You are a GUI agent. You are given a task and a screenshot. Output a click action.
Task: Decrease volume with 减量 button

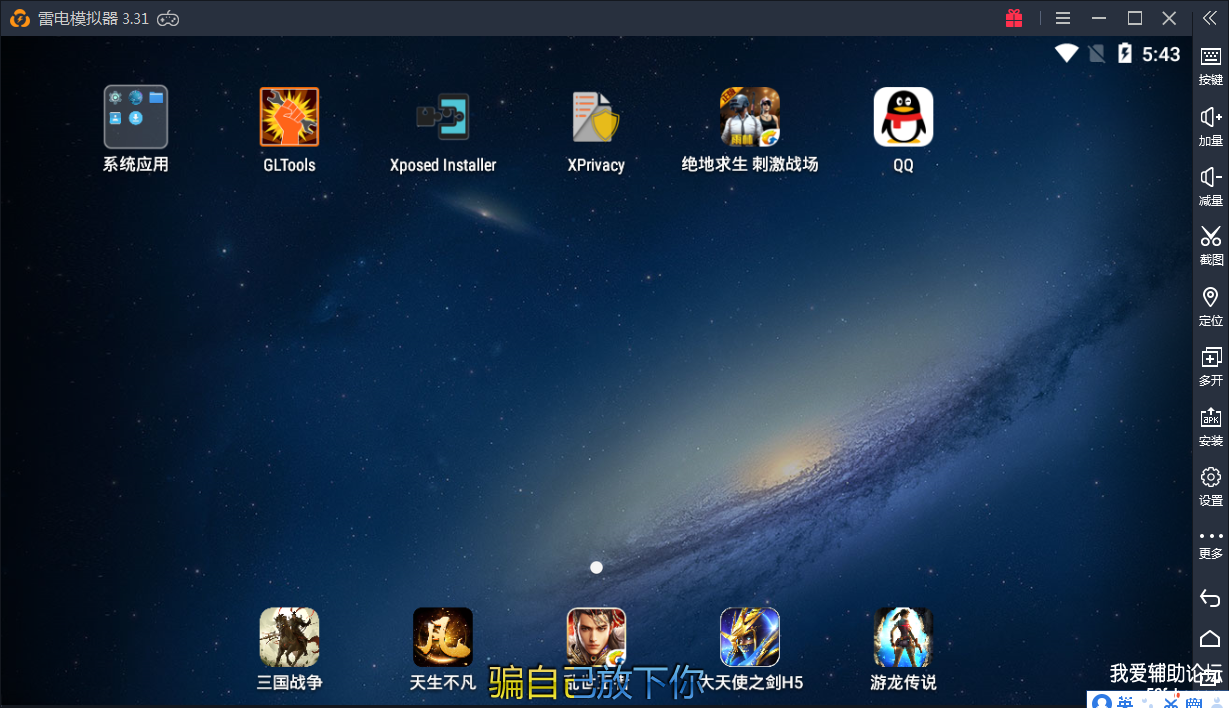tap(1210, 186)
